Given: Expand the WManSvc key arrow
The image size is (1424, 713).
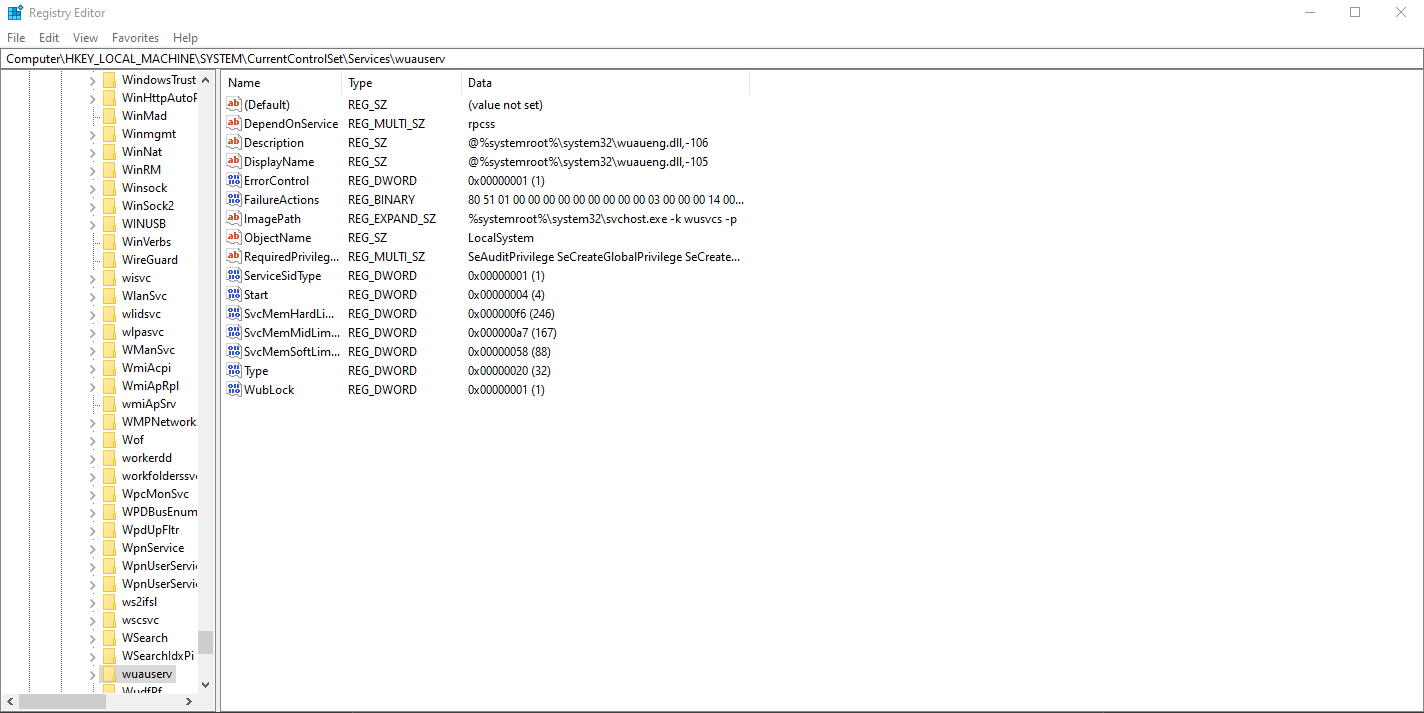Looking at the screenshot, I should click(92, 350).
